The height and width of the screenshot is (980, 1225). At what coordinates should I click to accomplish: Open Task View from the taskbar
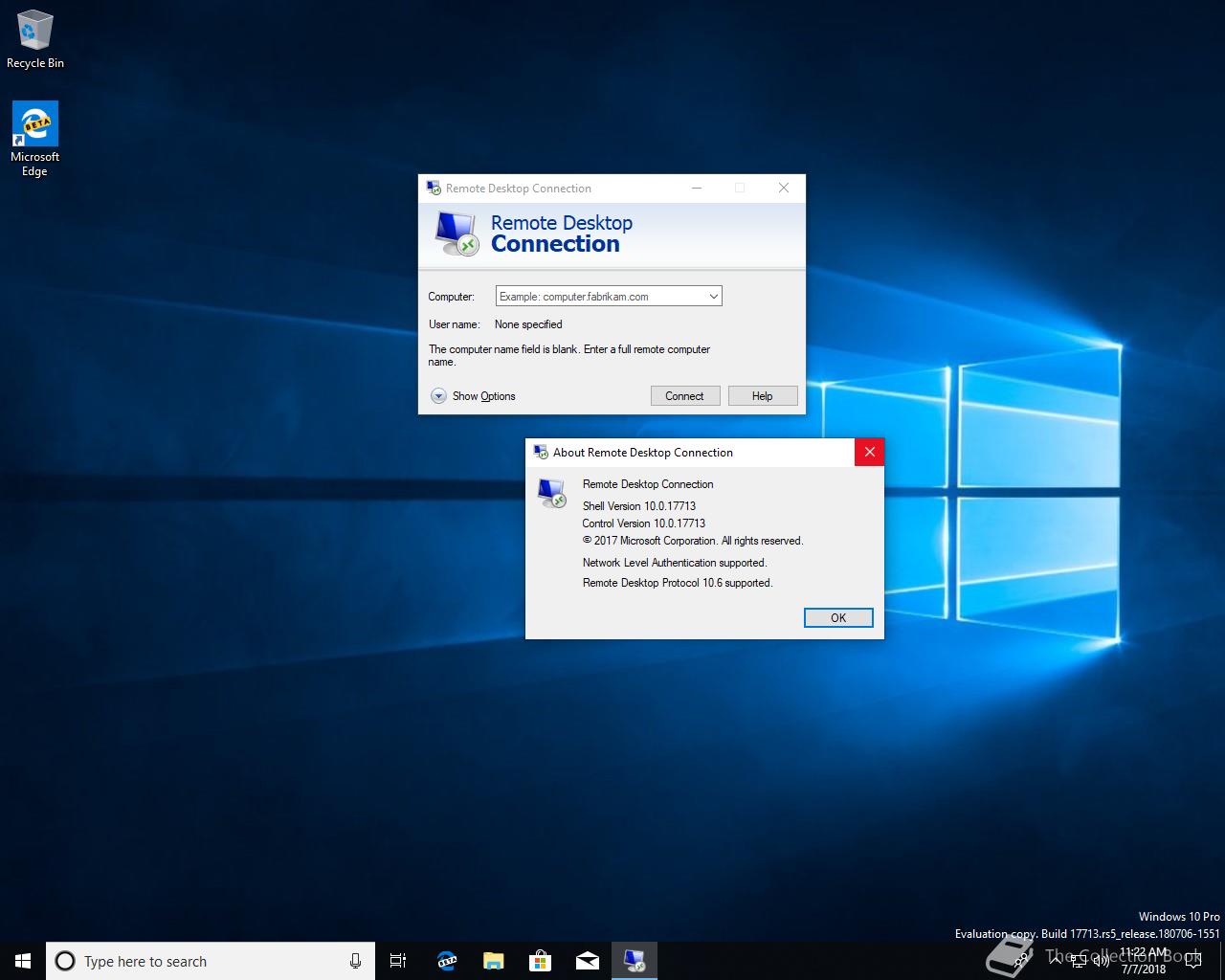(398, 961)
